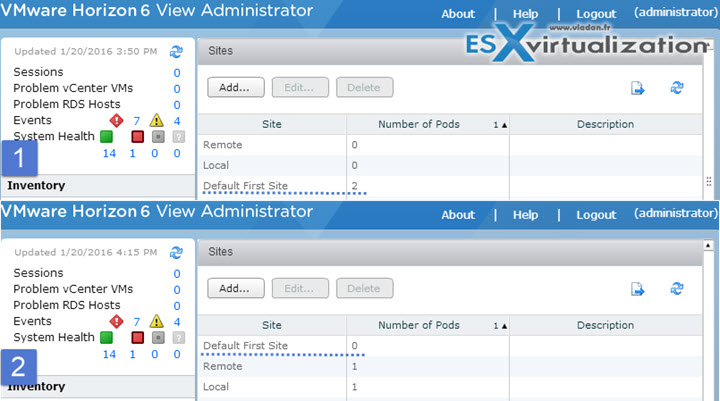Select Local row in bottom table

click(x=450, y=387)
